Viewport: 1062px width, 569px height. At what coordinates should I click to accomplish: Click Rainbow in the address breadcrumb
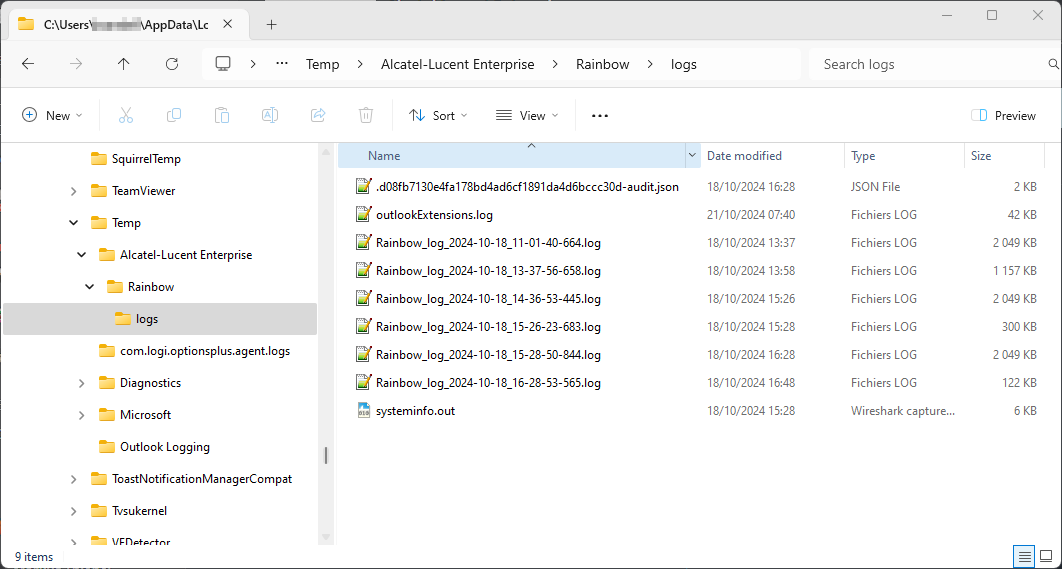602,64
